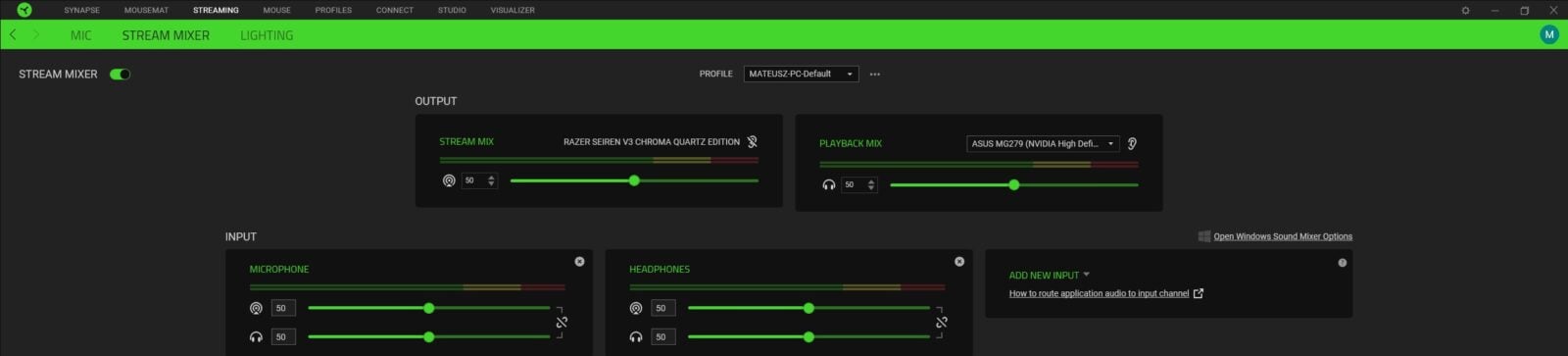
Task: Click the profile more options ellipsis
Action: point(875,74)
